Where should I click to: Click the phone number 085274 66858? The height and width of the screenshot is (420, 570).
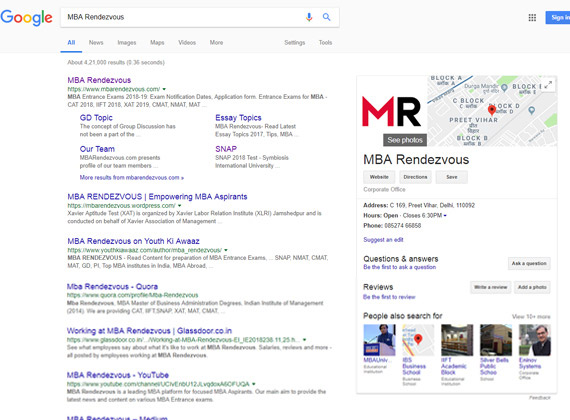click(x=403, y=225)
